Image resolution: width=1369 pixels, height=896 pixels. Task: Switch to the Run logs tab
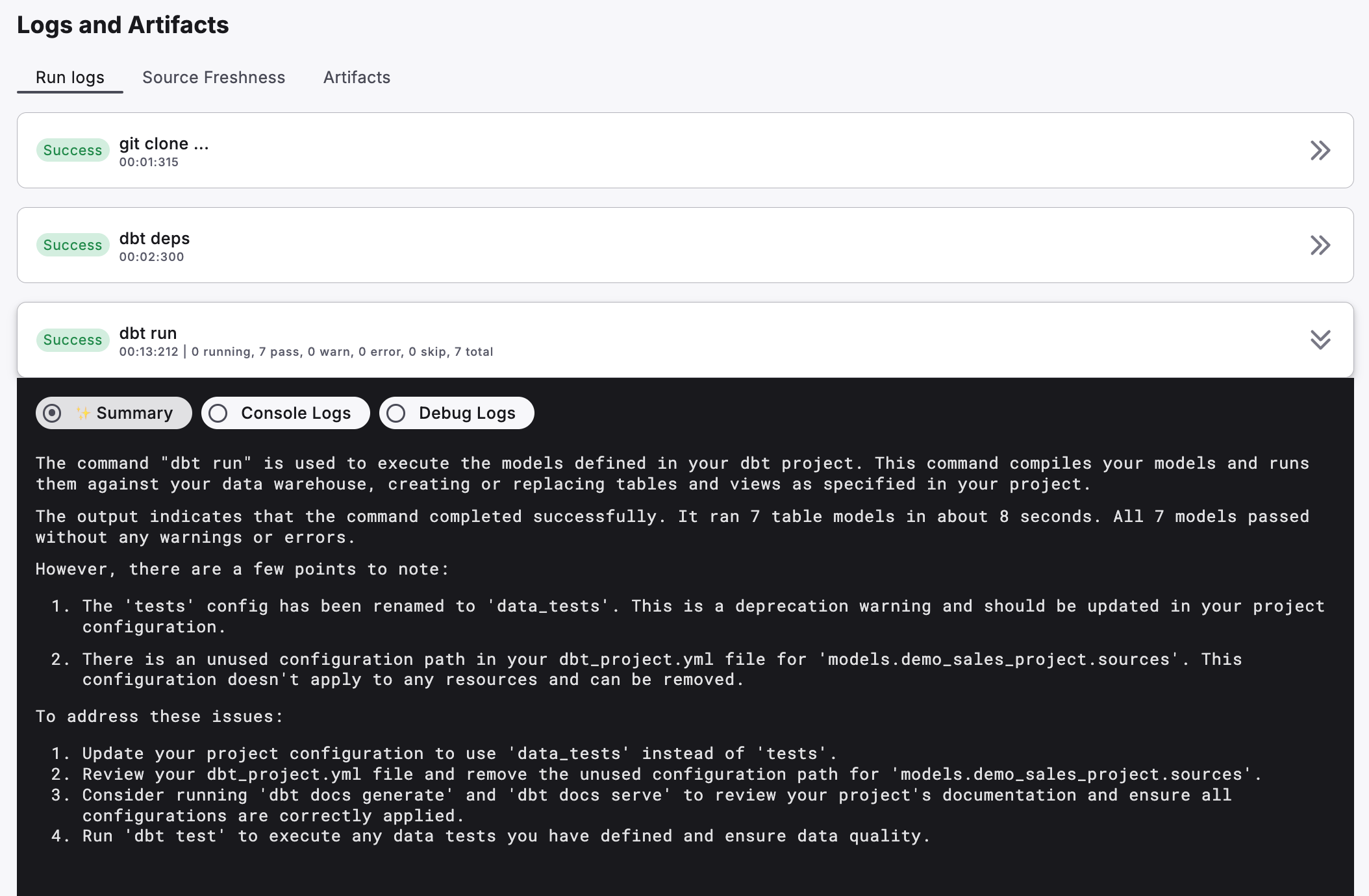tap(69, 77)
